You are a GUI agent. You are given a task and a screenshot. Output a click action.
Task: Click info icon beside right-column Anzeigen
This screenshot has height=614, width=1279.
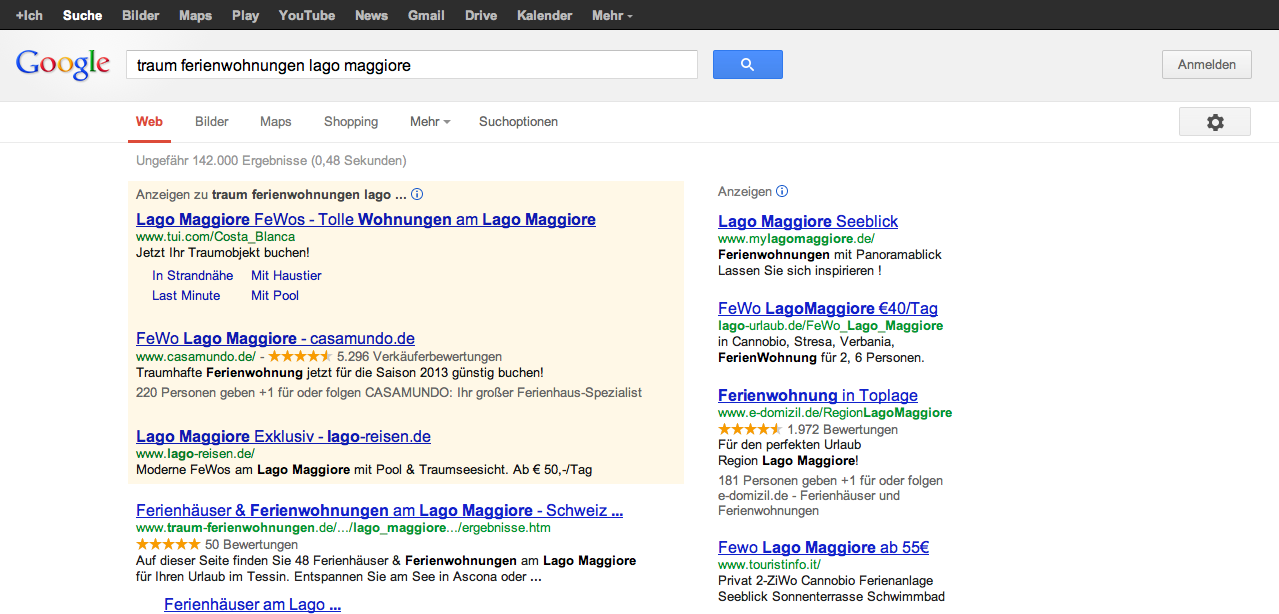point(782,191)
